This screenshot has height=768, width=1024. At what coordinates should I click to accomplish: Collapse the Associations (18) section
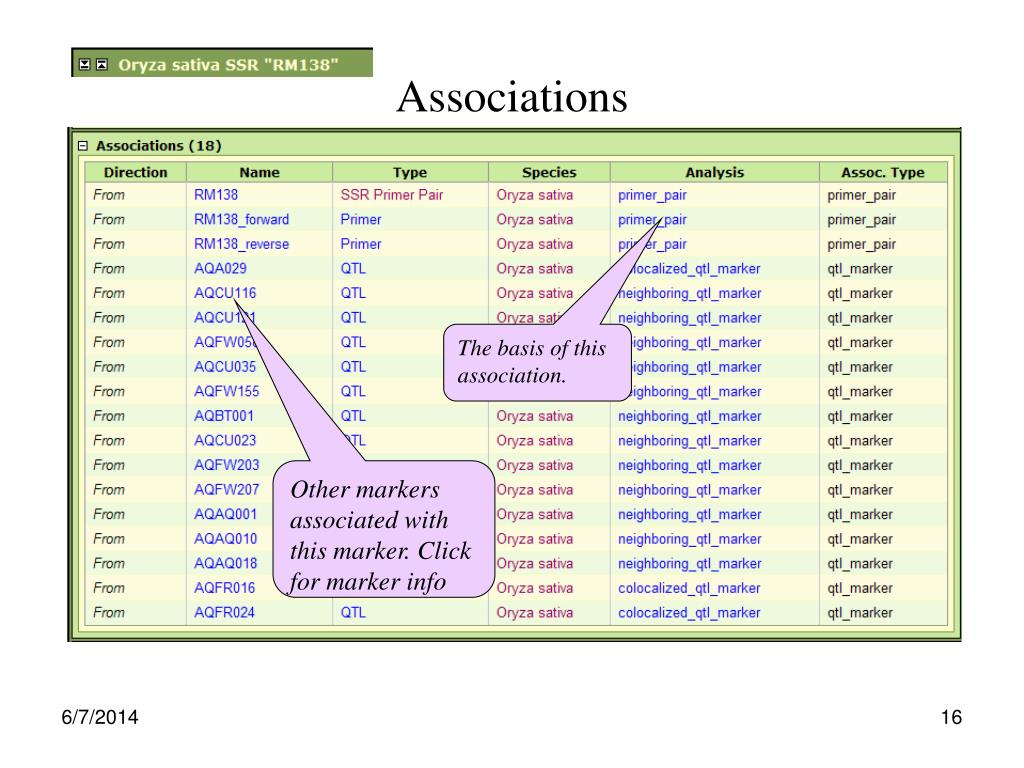83,146
